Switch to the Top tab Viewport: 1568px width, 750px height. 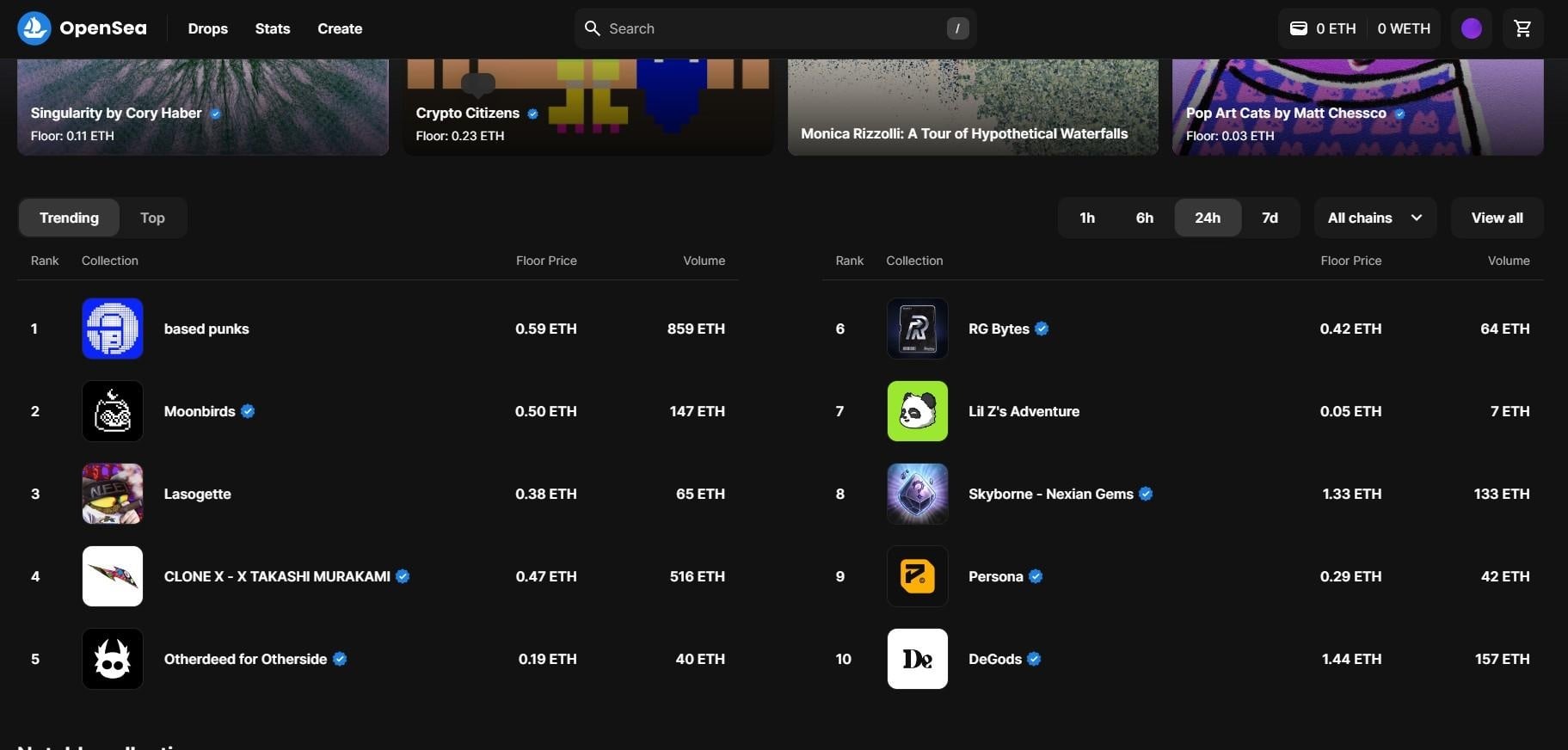152,218
